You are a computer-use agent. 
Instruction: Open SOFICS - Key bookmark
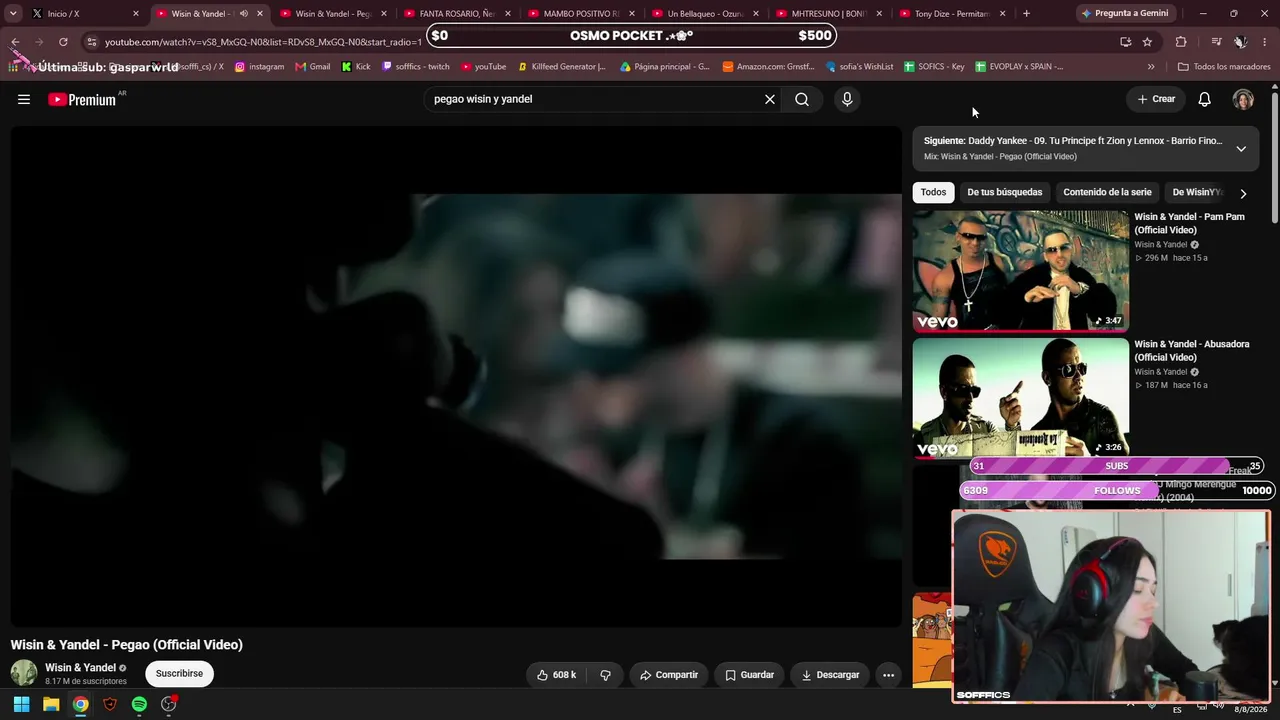pyautogui.click(x=934, y=67)
